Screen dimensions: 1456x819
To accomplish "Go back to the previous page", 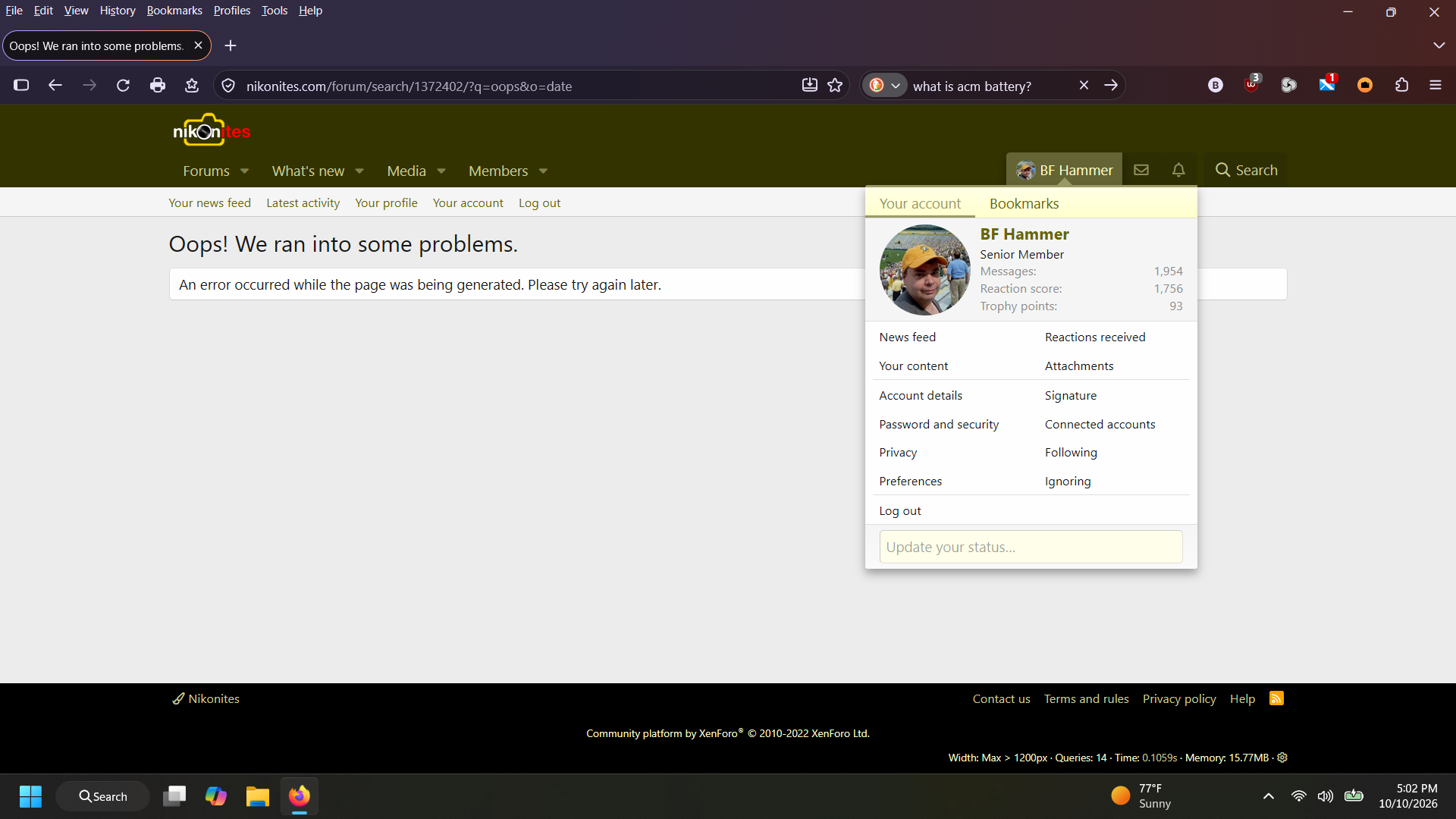I will (x=55, y=86).
